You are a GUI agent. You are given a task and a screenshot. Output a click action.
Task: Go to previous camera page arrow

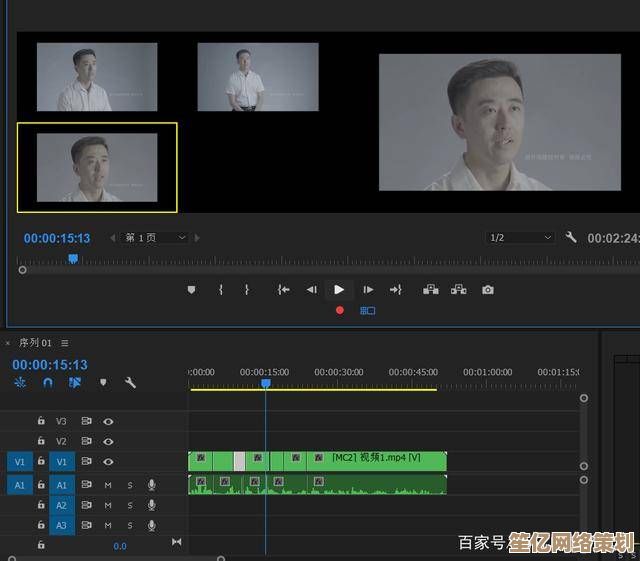tap(112, 238)
